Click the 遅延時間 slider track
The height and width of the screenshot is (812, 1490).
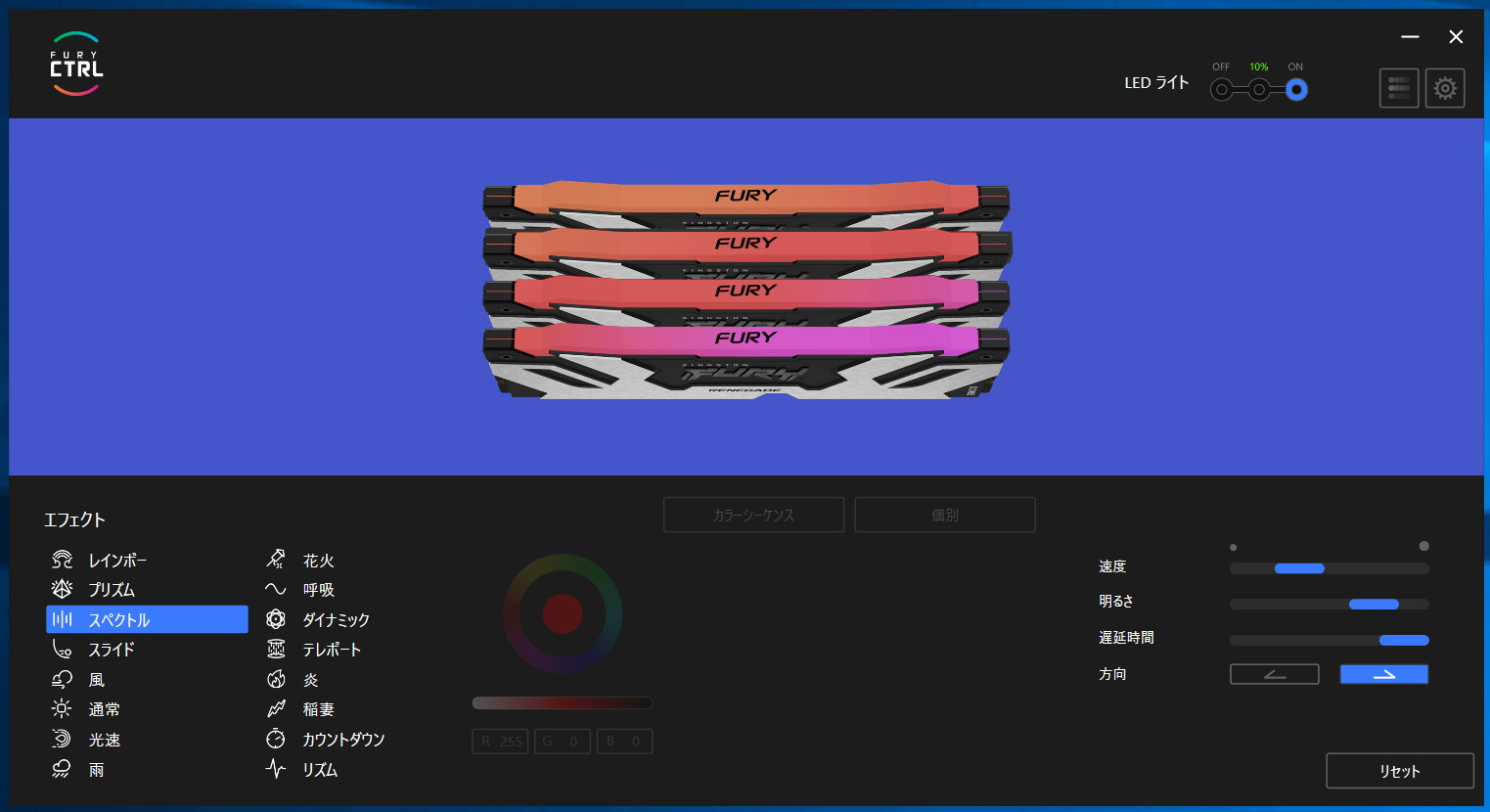pos(1330,641)
